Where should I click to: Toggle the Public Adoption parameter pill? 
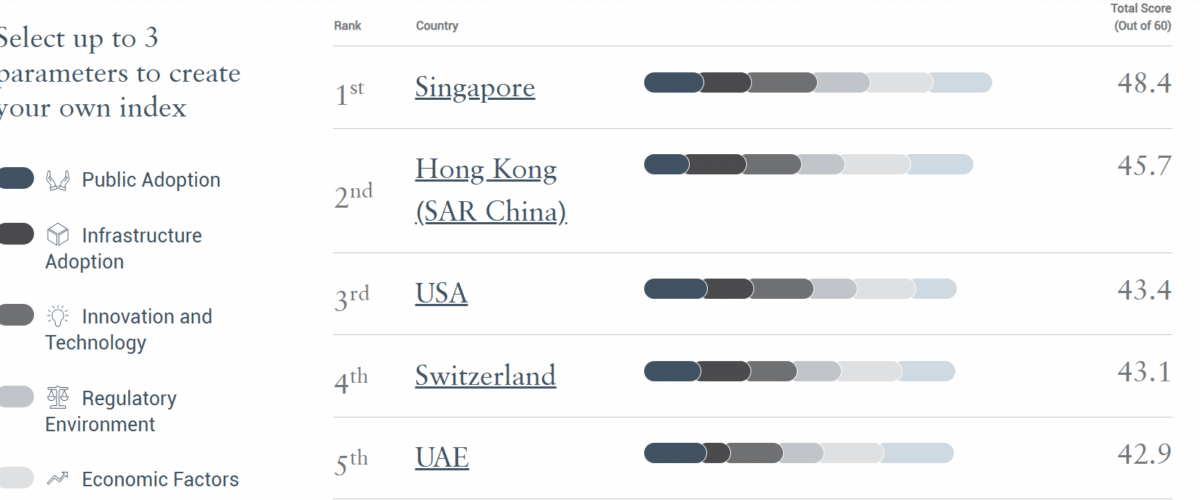click(17, 180)
